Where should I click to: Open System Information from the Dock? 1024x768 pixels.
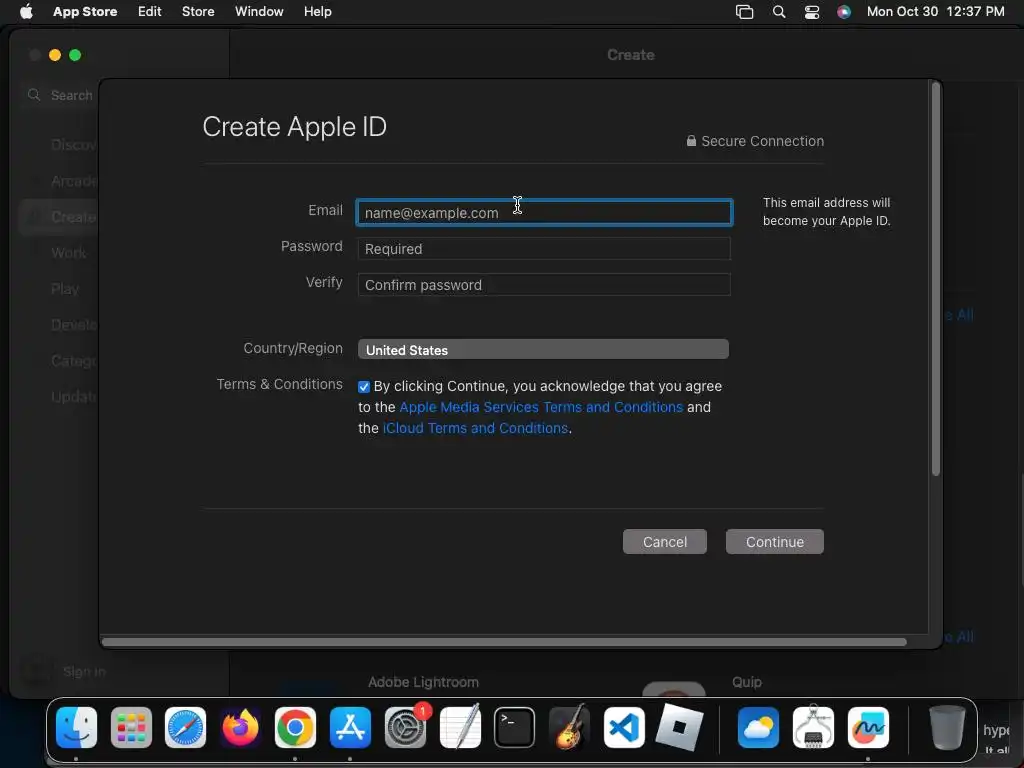[x=813, y=727]
